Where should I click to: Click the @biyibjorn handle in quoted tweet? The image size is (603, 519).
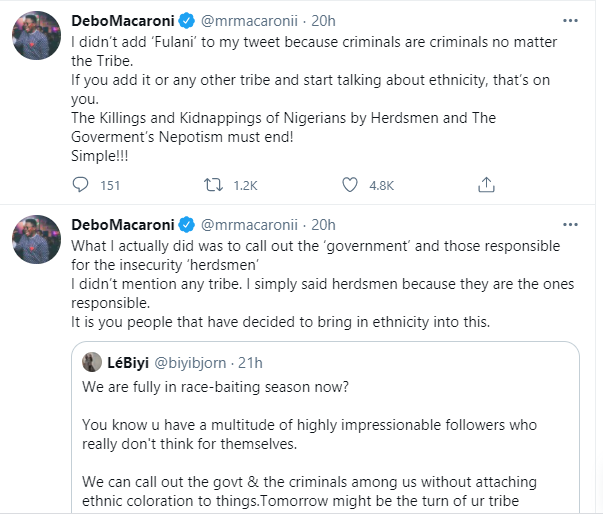click(195, 362)
